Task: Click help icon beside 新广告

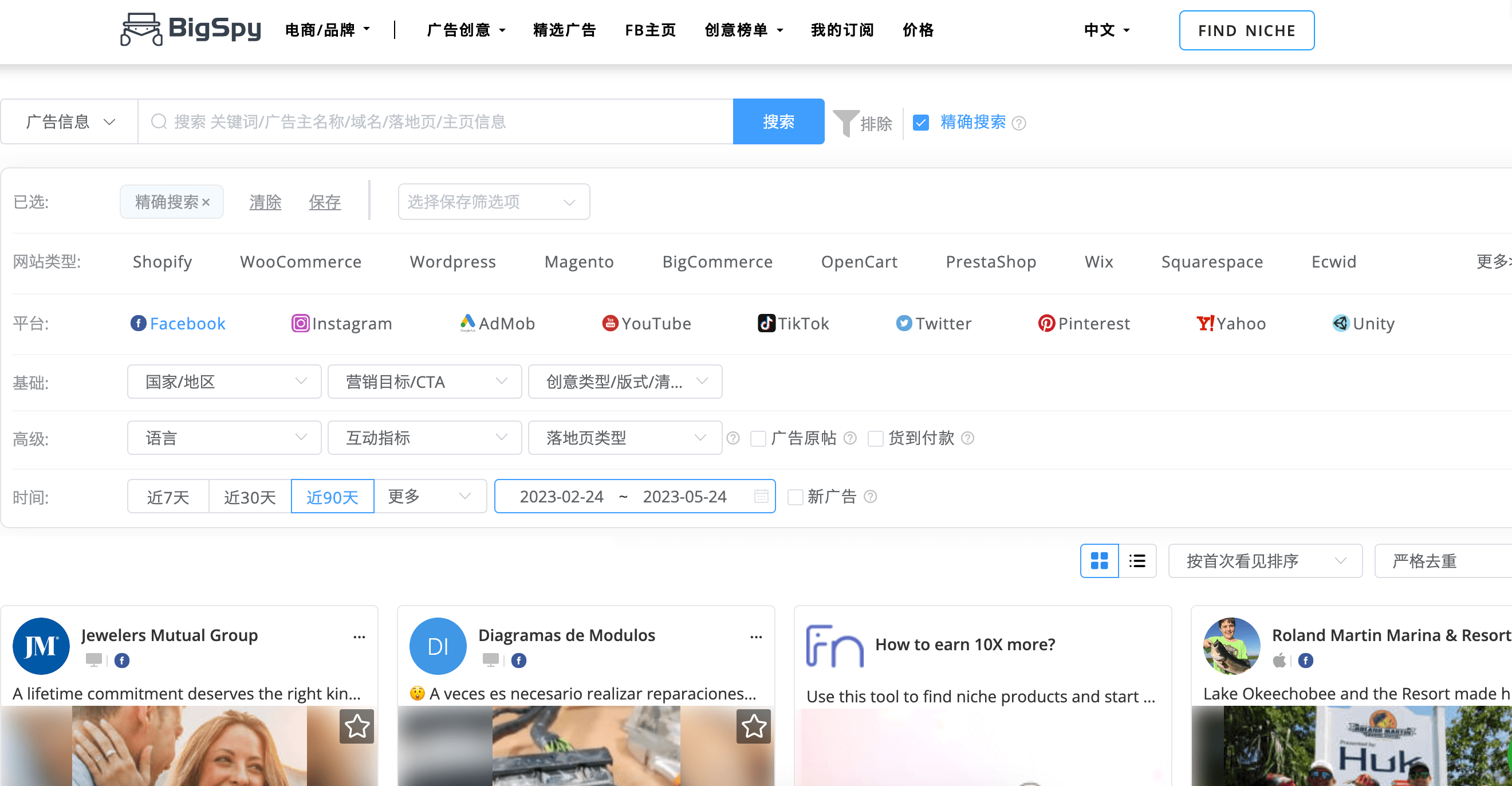Action: tap(871, 497)
